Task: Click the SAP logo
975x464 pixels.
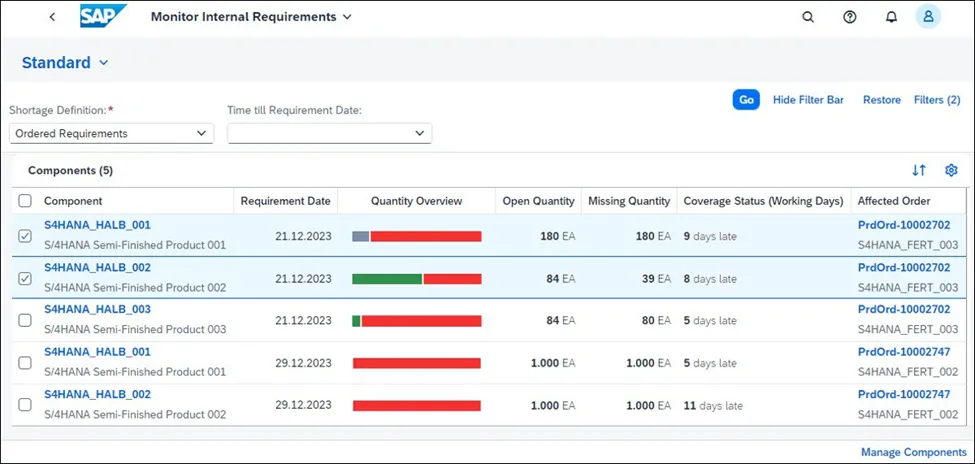Action: click(103, 17)
